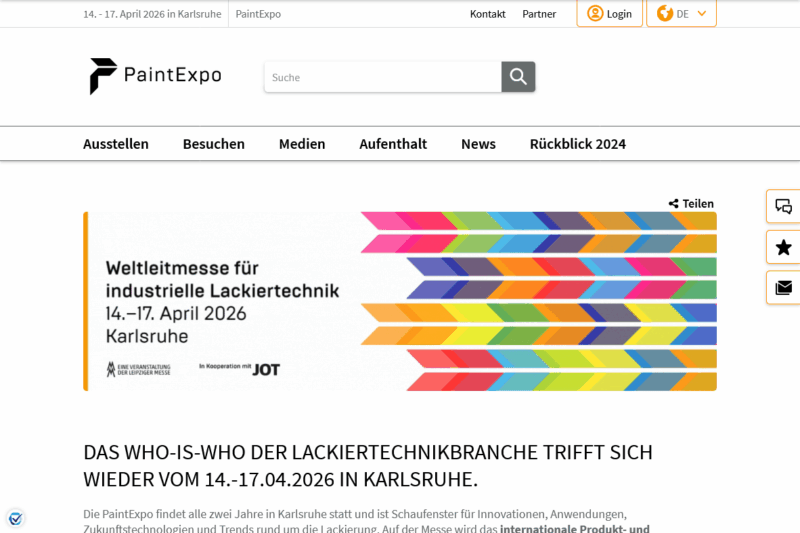Expand the DE language dropdown chevron
The width and height of the screenshot is (800, 533).
702,14
